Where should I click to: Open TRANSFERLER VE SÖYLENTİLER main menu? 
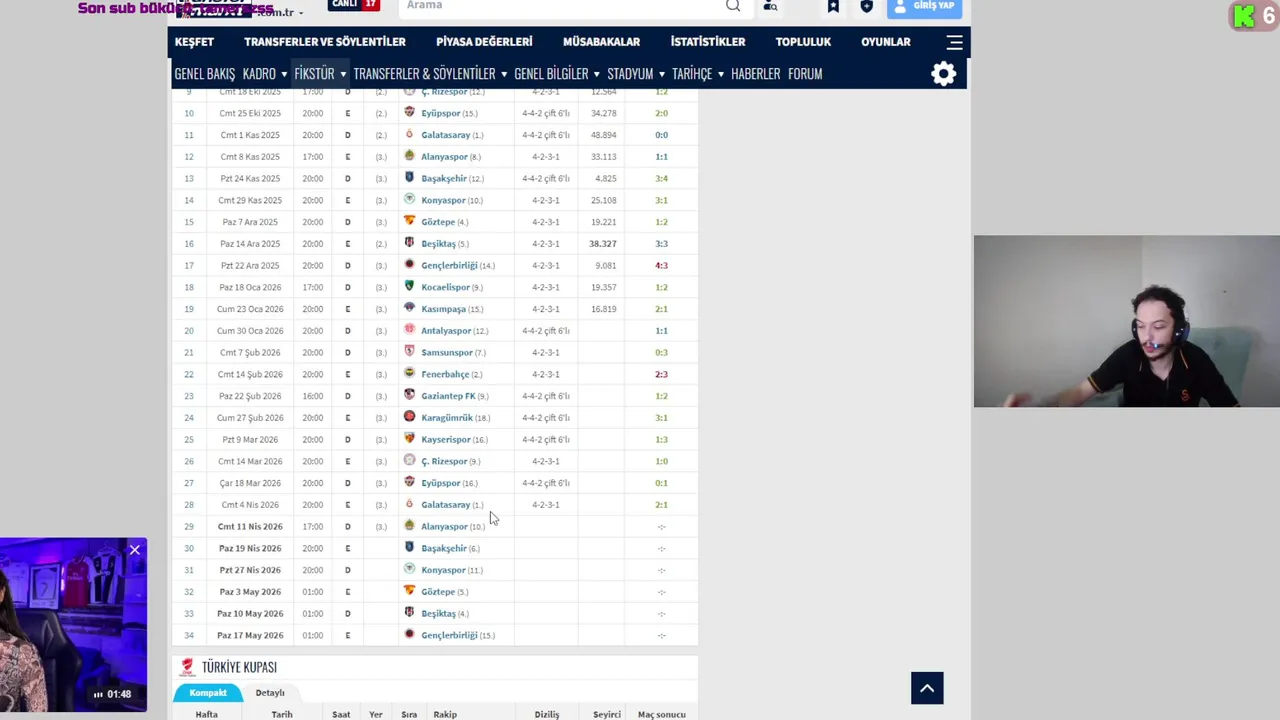[325, 42]
